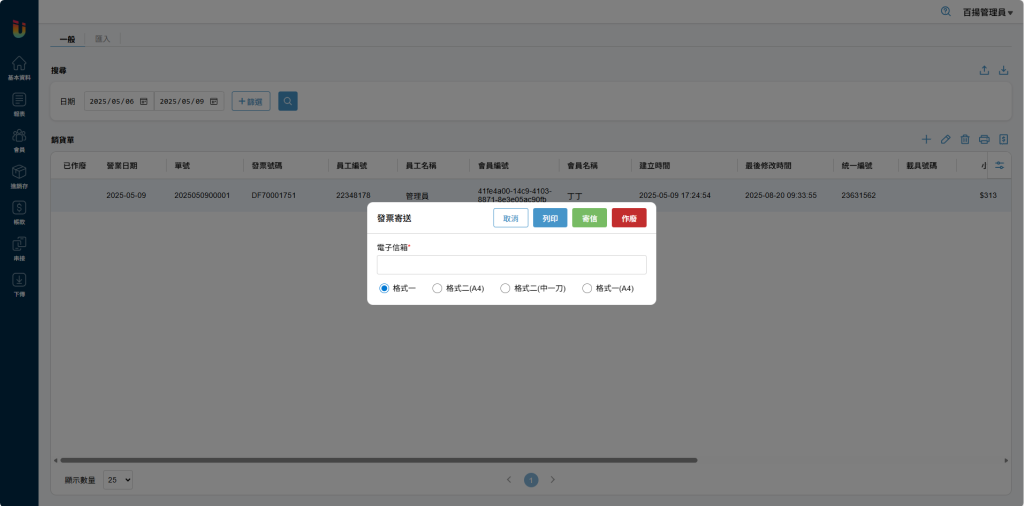Open the help icon in top bar
Image resolution: width=1024 pixels, height=506 pixels.
click(x=946, y=11)
